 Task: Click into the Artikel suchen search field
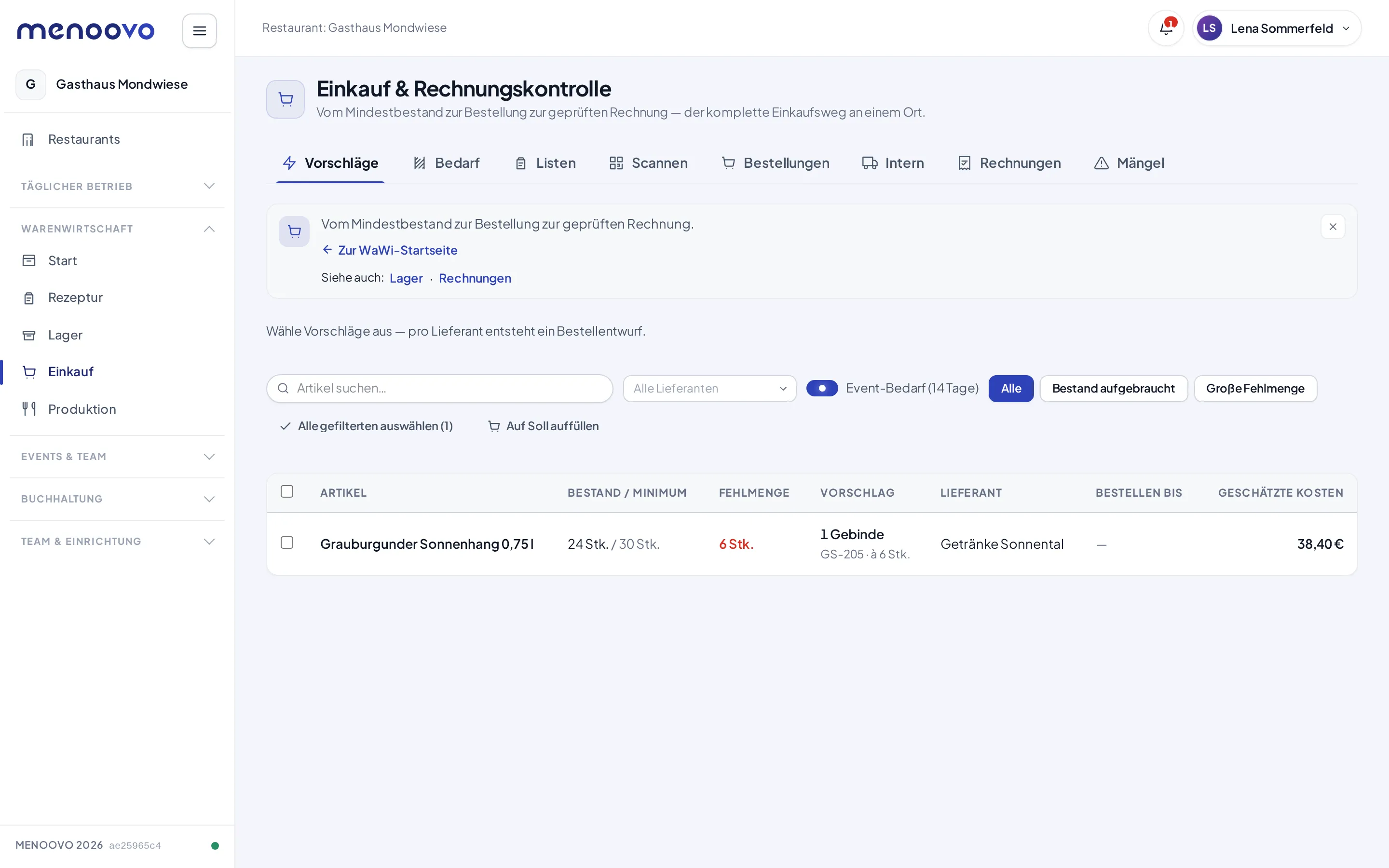coord(440,389)
